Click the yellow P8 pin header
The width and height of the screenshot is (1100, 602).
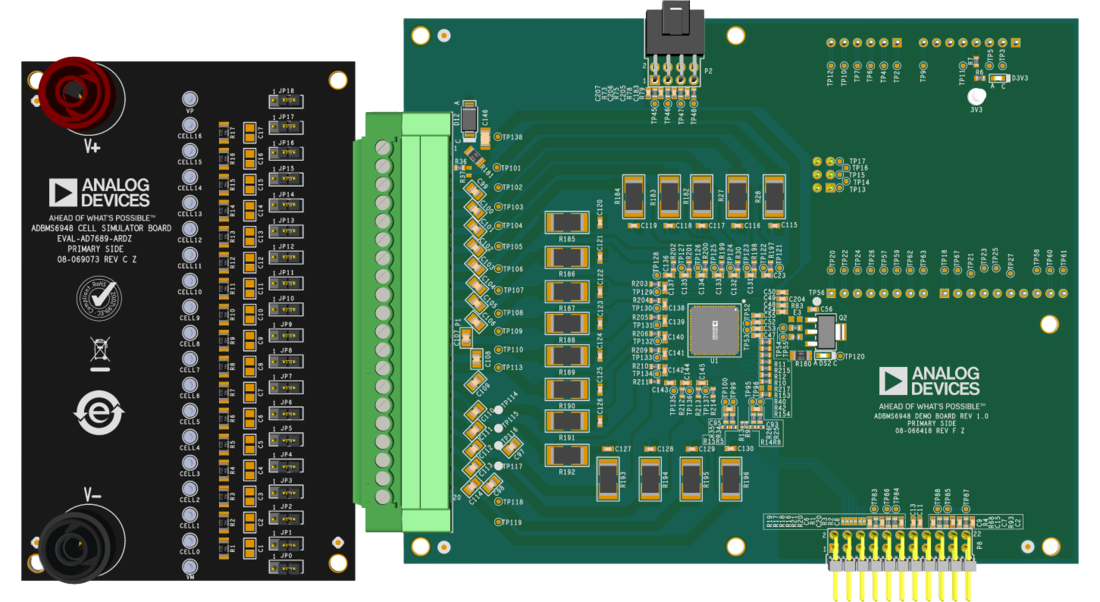tap(901, 565)
